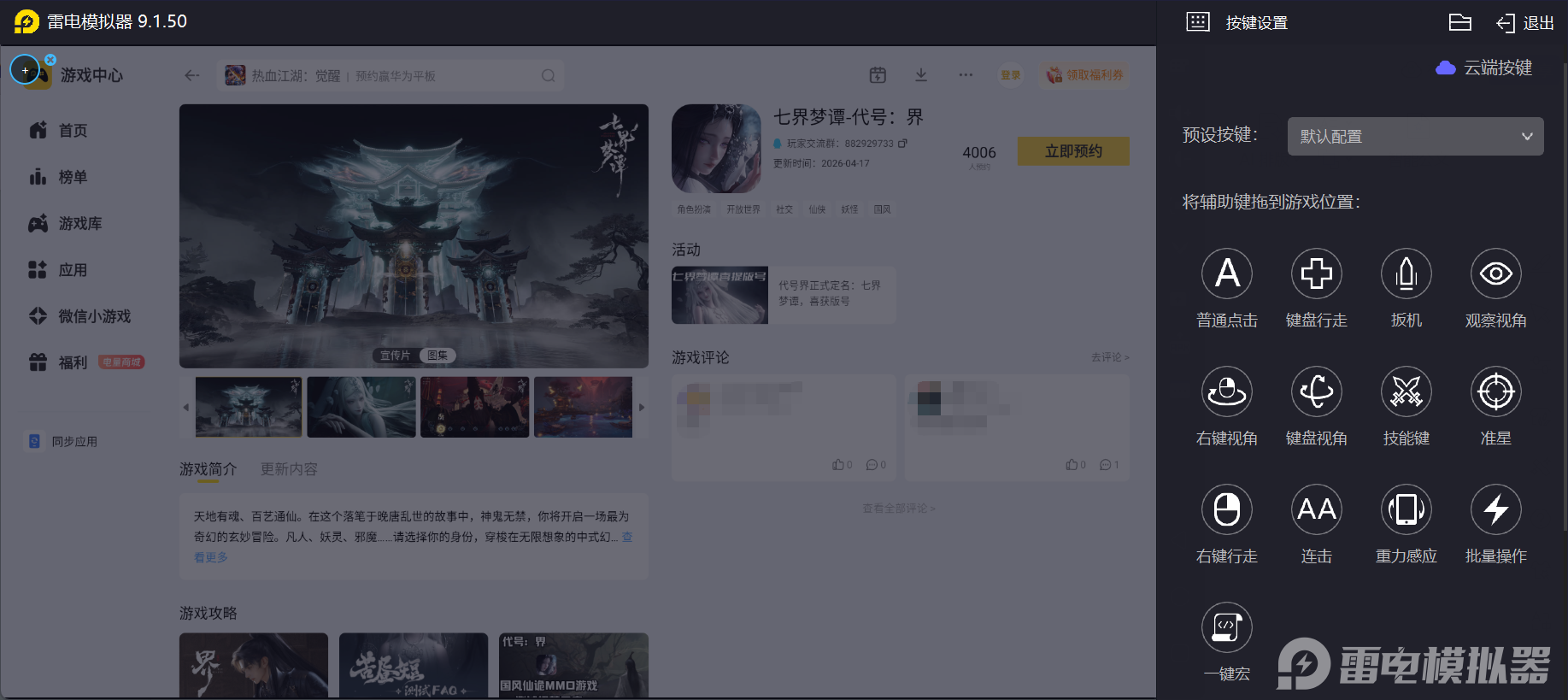
Task: Open 应用 in the sidebar
Action: point(58,270)
